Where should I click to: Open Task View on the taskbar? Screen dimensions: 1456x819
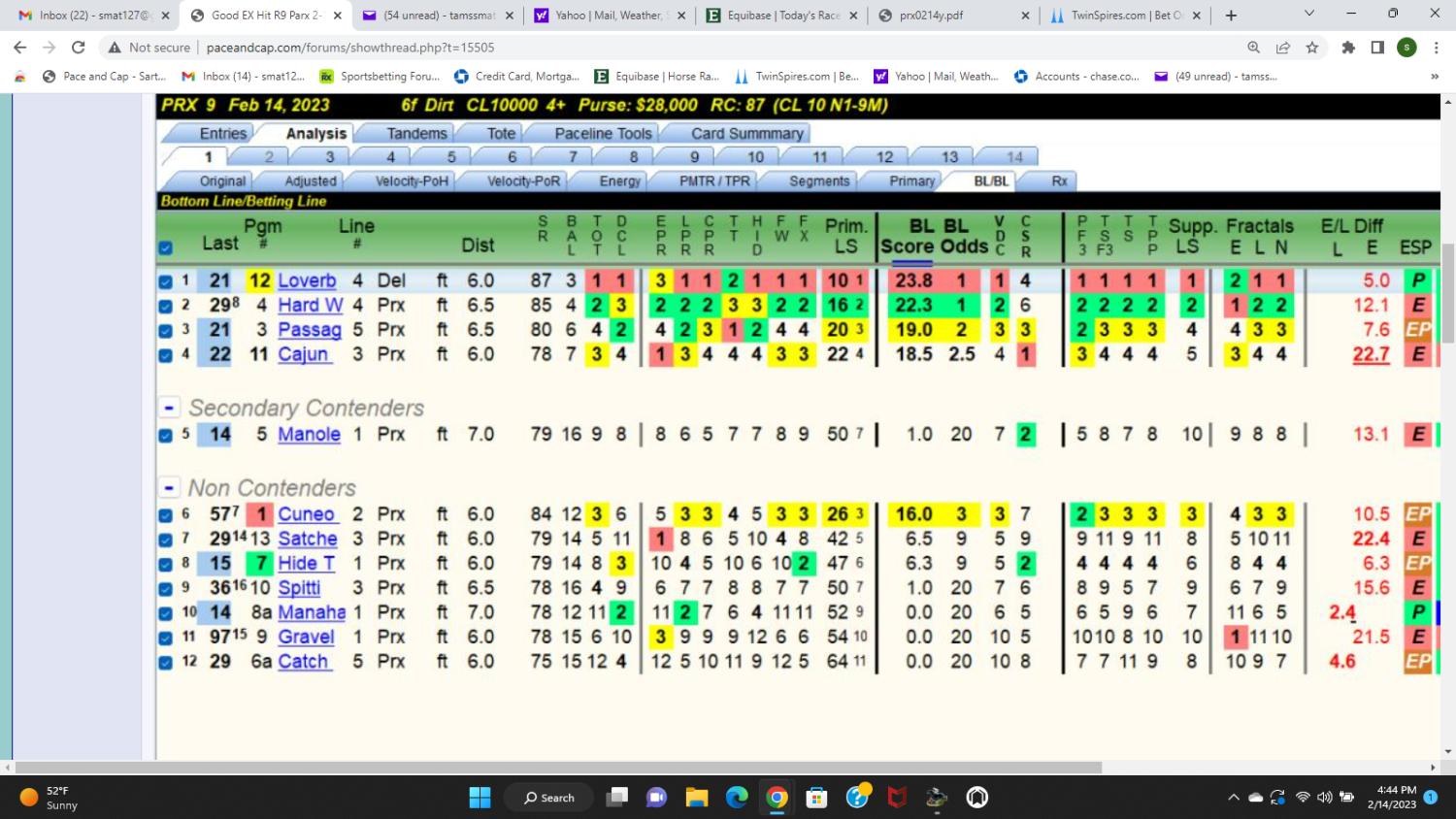tap(616, 797)
